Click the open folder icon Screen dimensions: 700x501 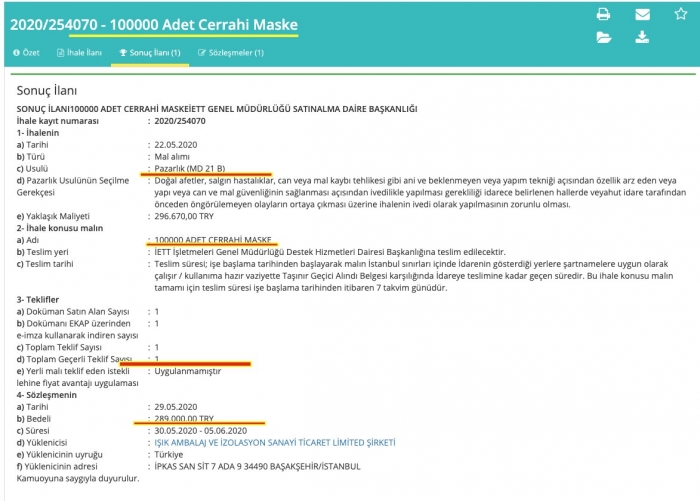click(x=603, y=37)
